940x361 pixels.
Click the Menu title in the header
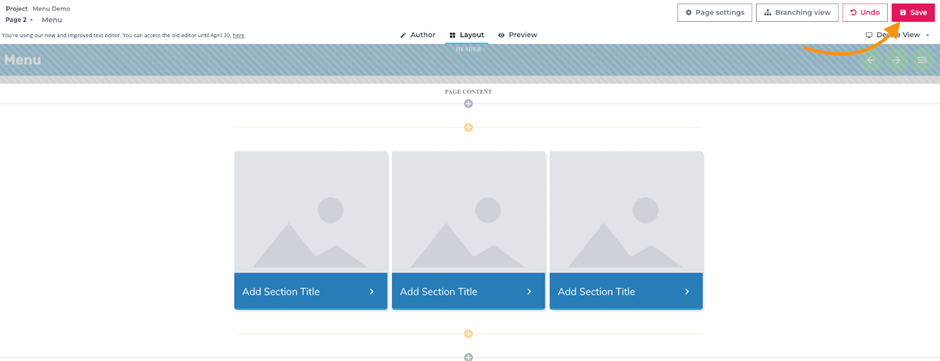point(23,60)
